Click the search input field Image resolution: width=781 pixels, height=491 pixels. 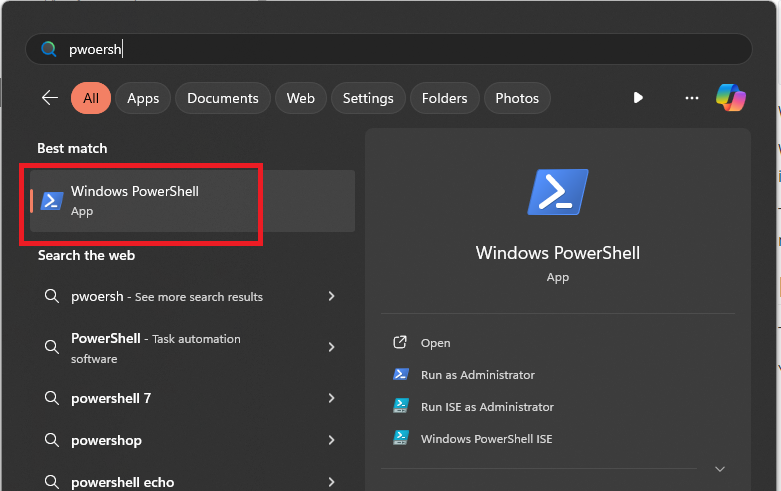pyautogui.click(x=400, y=49)
